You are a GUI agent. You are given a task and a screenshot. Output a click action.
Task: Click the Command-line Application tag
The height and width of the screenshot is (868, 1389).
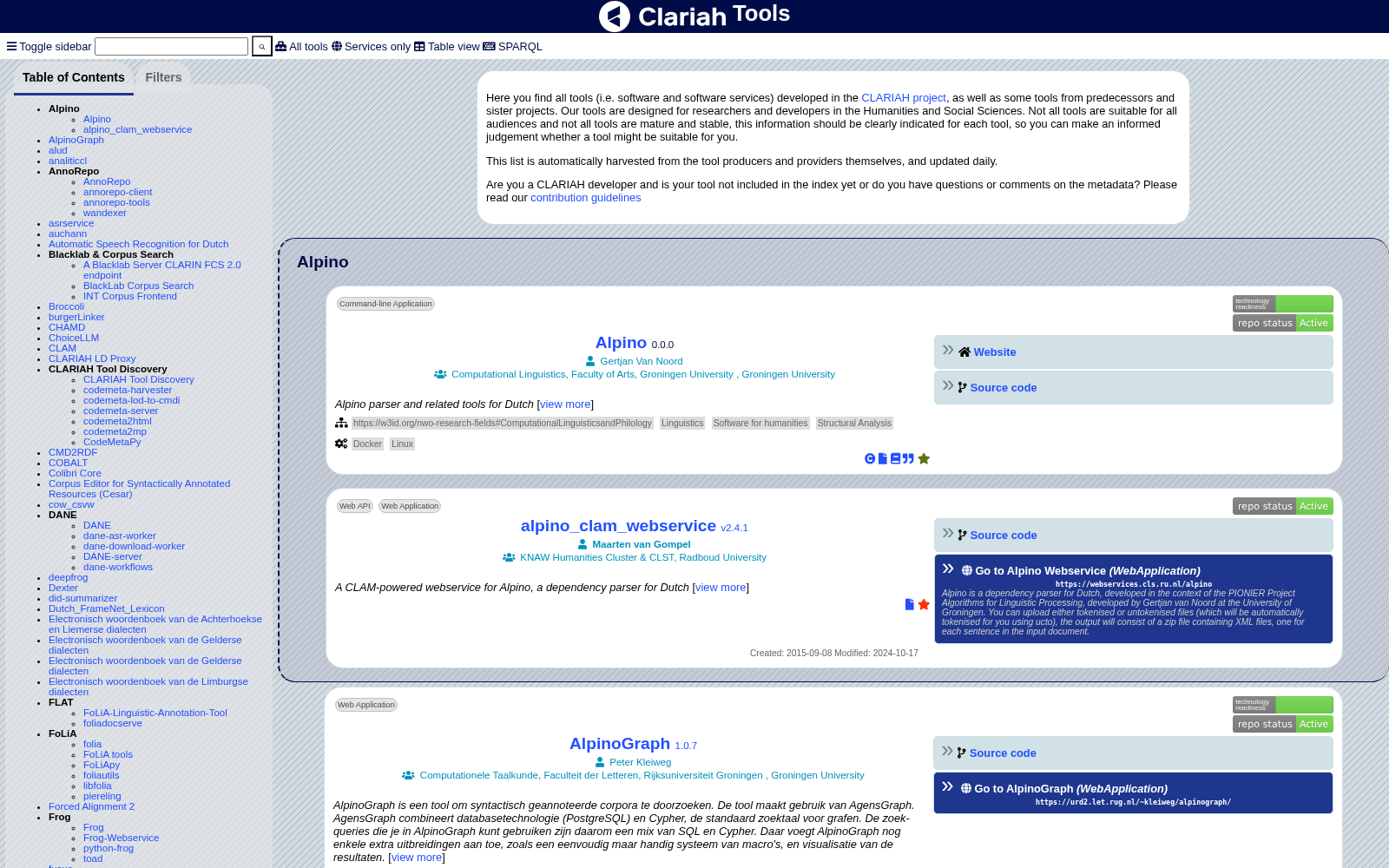point(385,304)
